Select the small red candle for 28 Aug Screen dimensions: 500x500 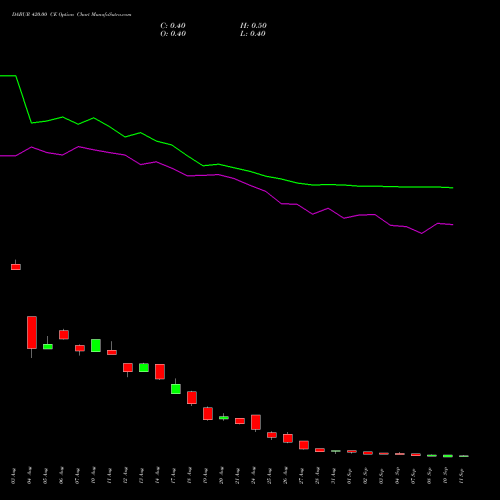click(x=320, y=450)
